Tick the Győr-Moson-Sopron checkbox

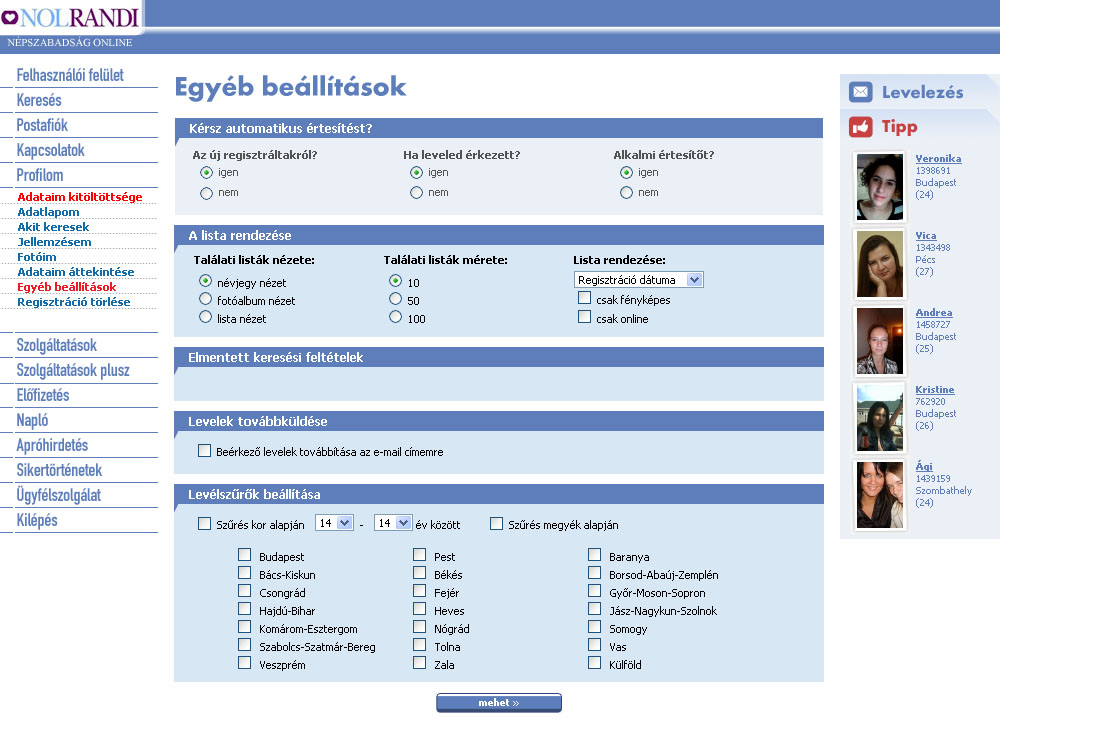[594, 591]
